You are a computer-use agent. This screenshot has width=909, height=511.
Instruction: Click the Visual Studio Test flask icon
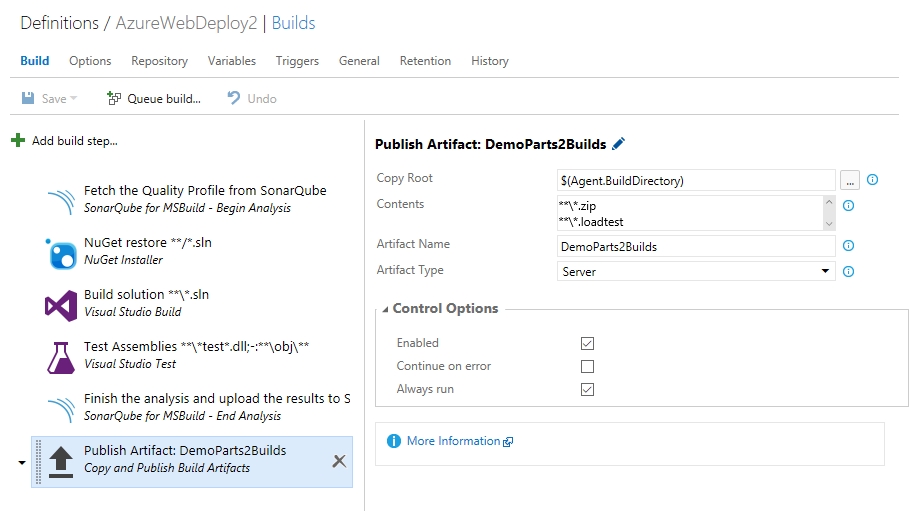[61, 357]
